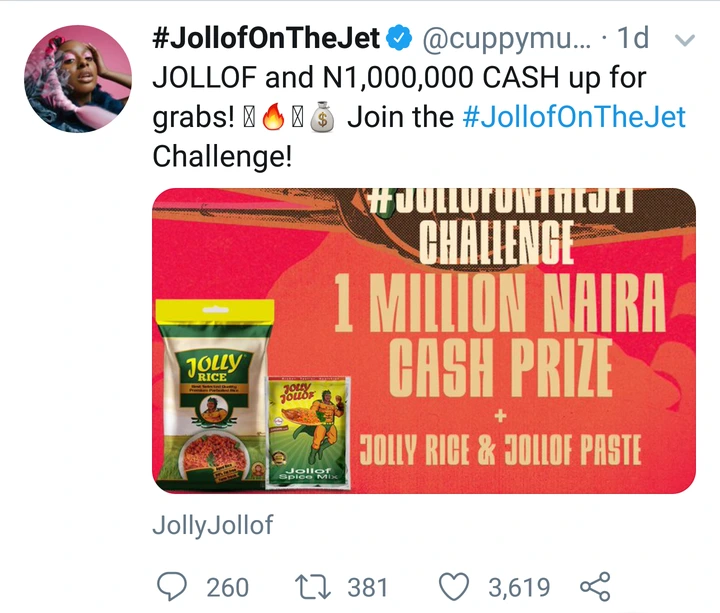
Task: Click the fire emoji in the tweet text
Action: tap(273, 119)
